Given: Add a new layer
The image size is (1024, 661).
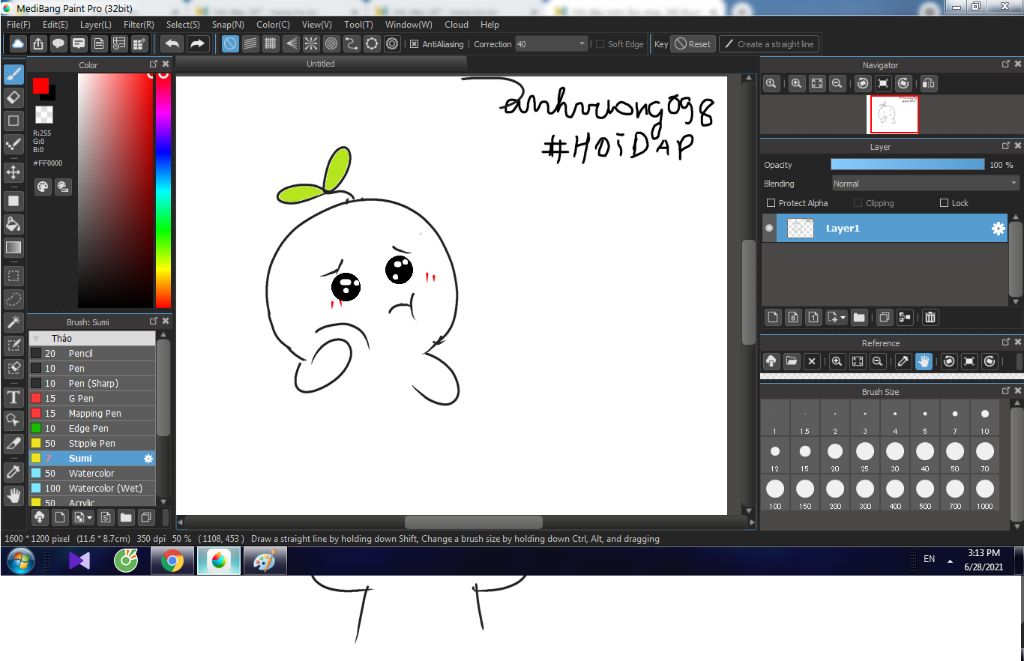Looking at the screenshot, I should coord(773,317).
